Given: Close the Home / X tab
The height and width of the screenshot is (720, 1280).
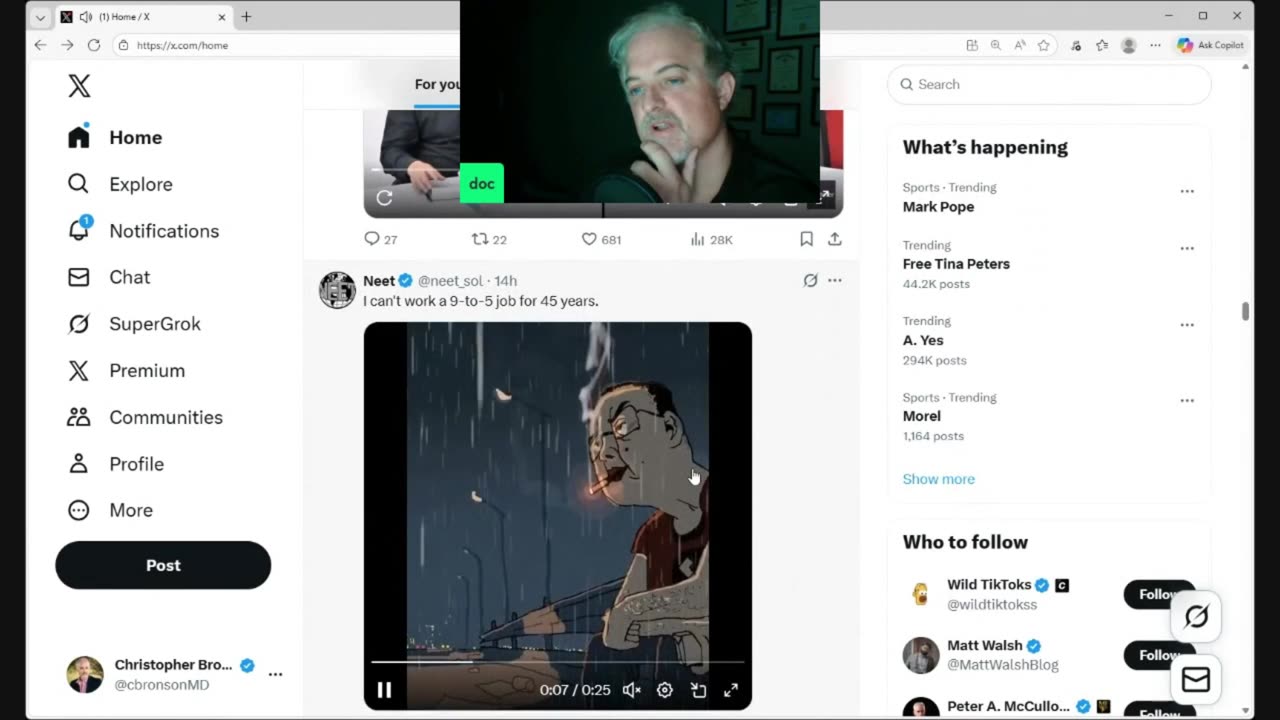Looking at the screenshot, I should click(221, 17).
